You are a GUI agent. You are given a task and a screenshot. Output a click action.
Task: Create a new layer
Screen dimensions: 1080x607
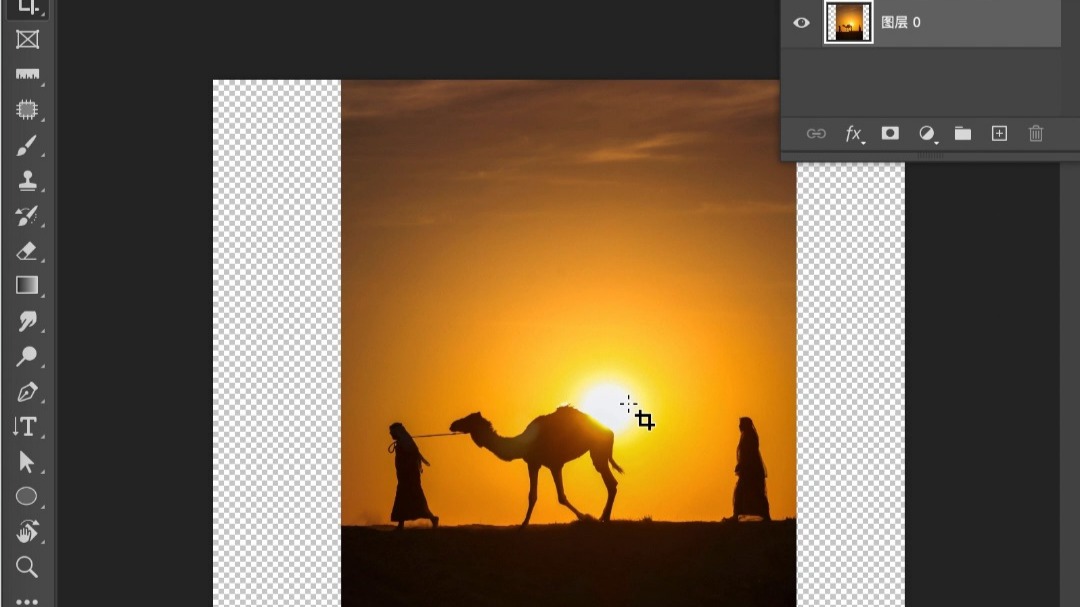999,133
